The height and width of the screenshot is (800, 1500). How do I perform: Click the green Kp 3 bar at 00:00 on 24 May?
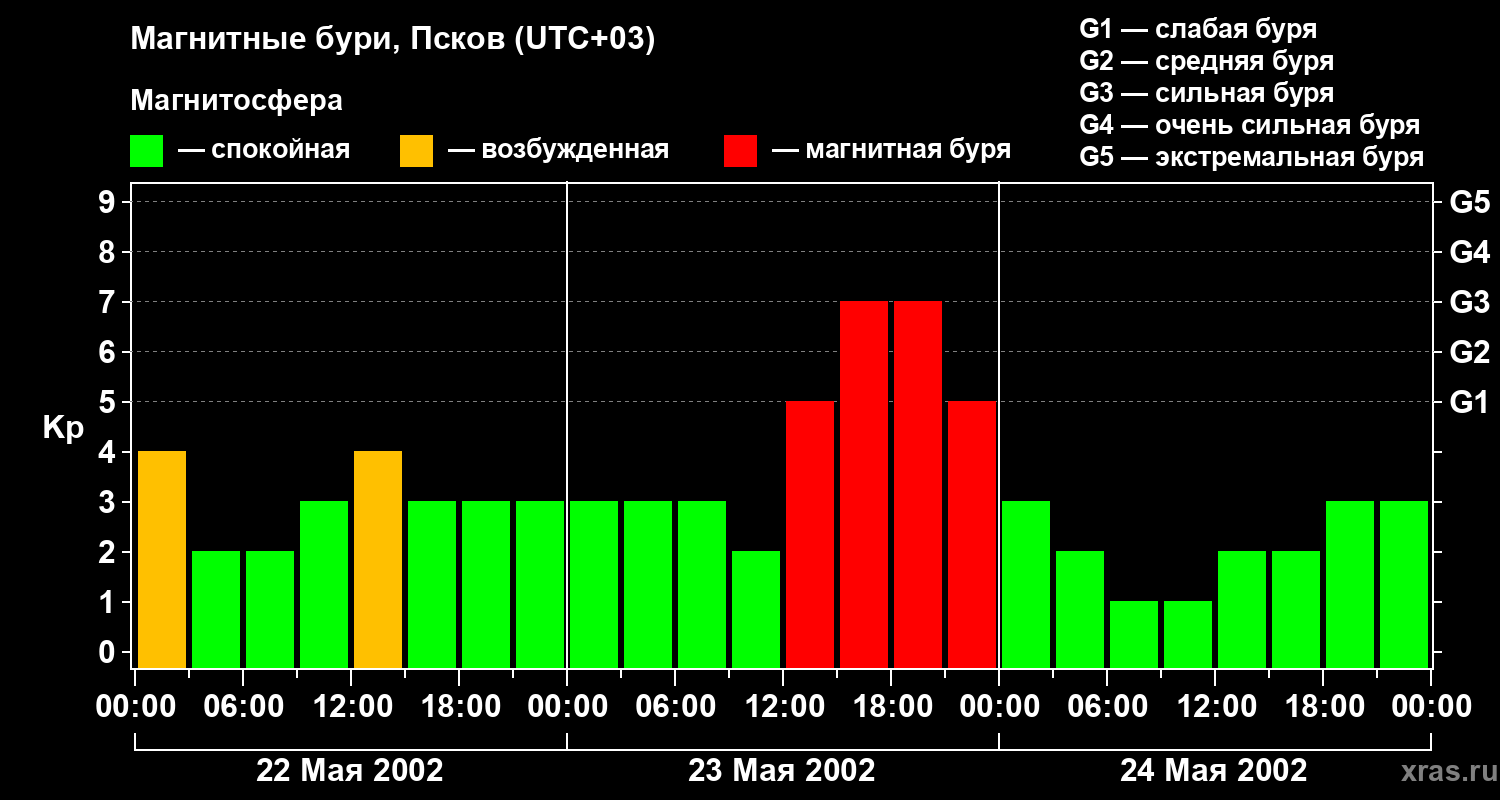coord(1026,584)
